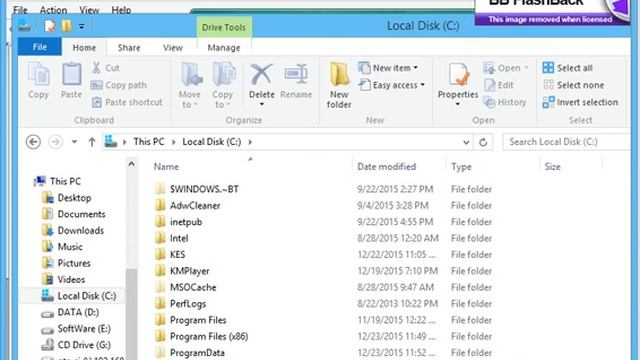Select Downloads in the navigation pane

pos(81,230)
